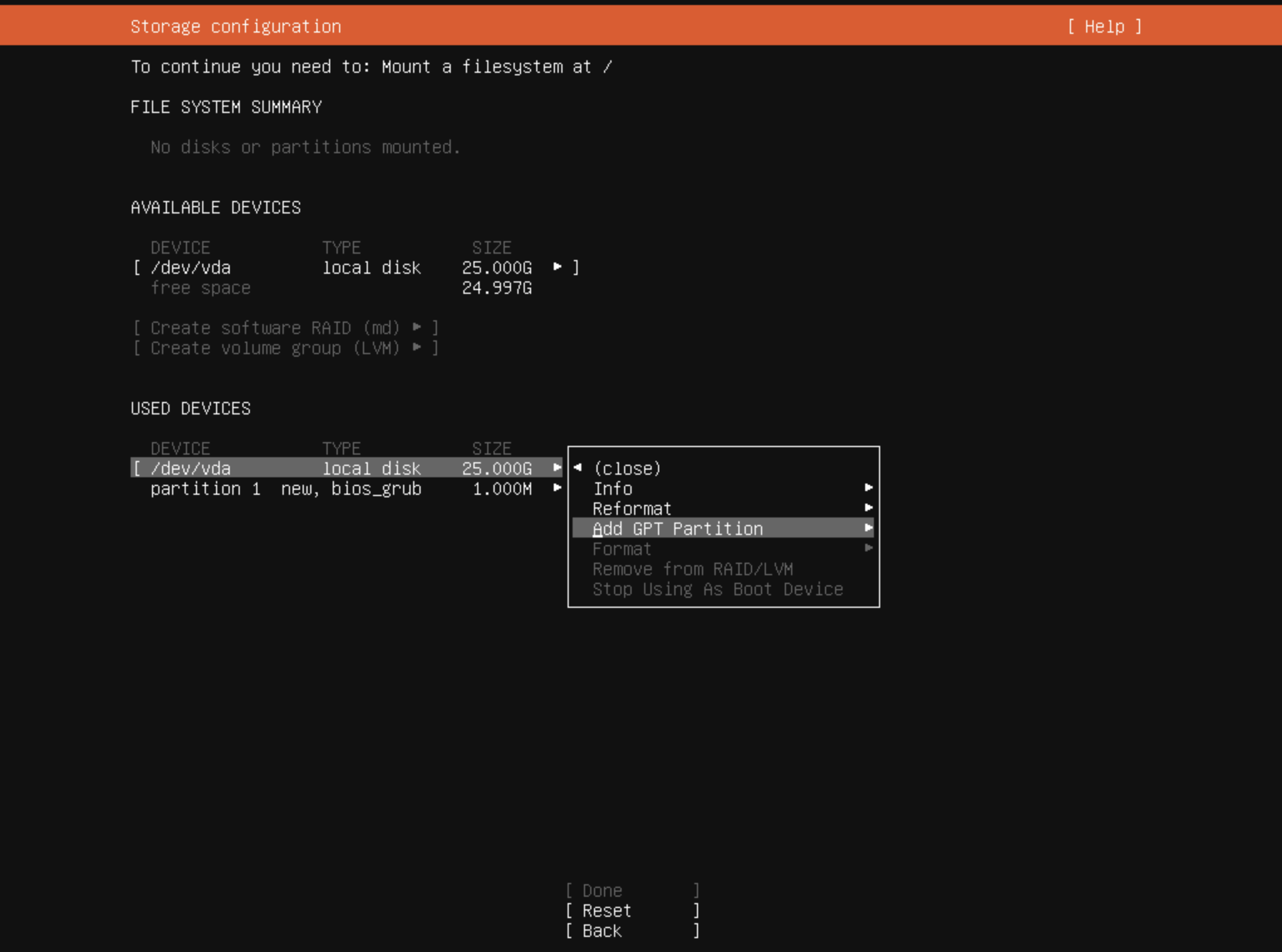Click the Reset button

tap(632, 911)
